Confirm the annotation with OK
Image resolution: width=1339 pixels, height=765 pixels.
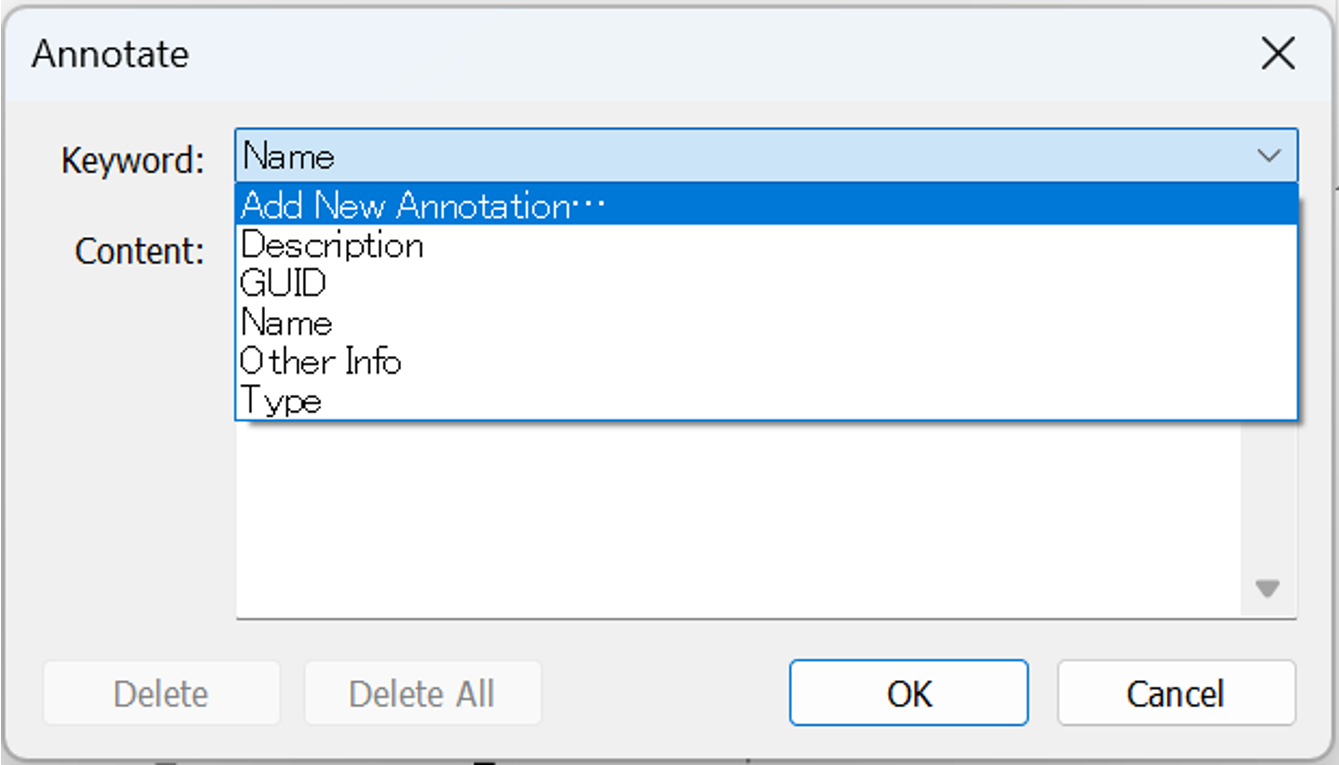908,693
